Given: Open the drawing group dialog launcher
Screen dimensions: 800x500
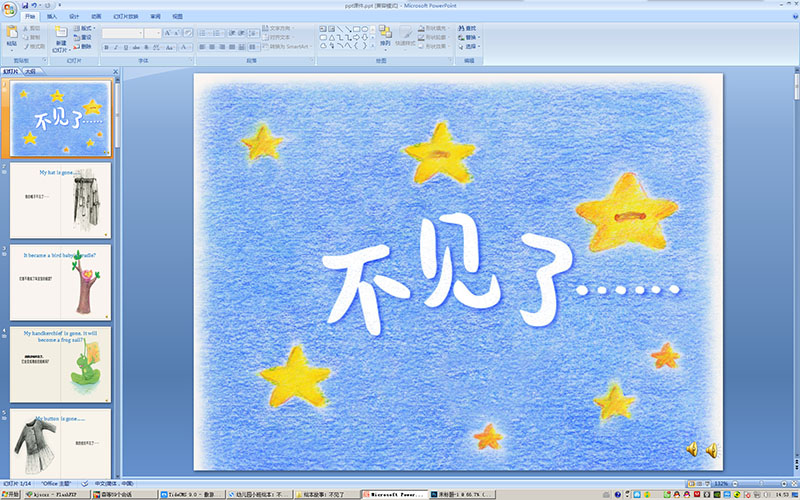Looking at the screenshot, I should coord(450,60).
